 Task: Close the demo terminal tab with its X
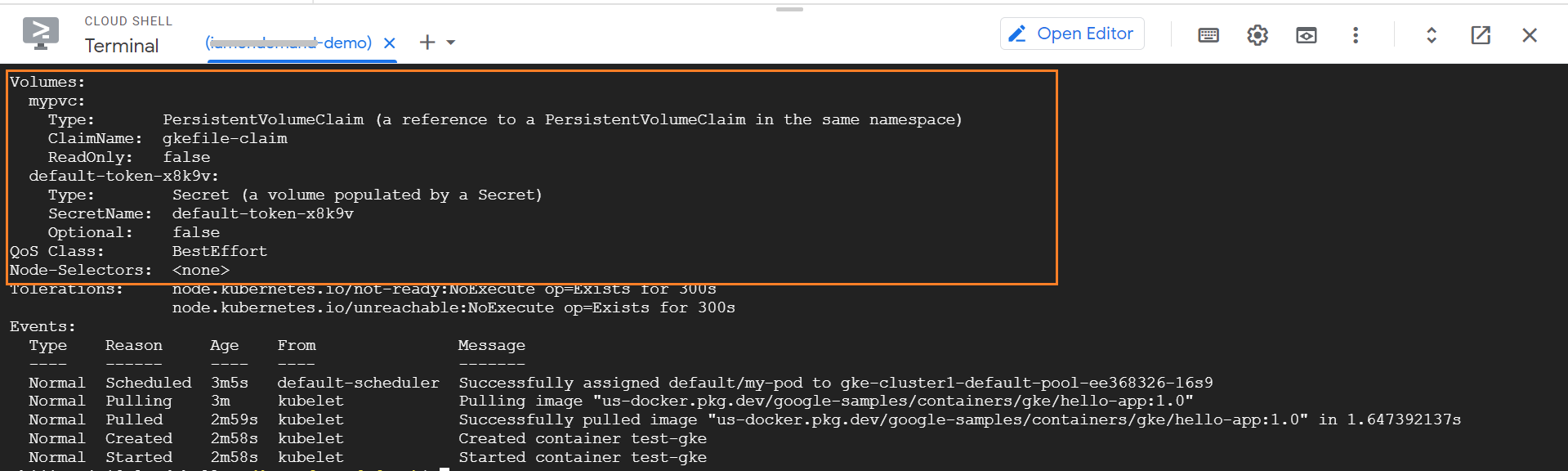pos(390,43)
